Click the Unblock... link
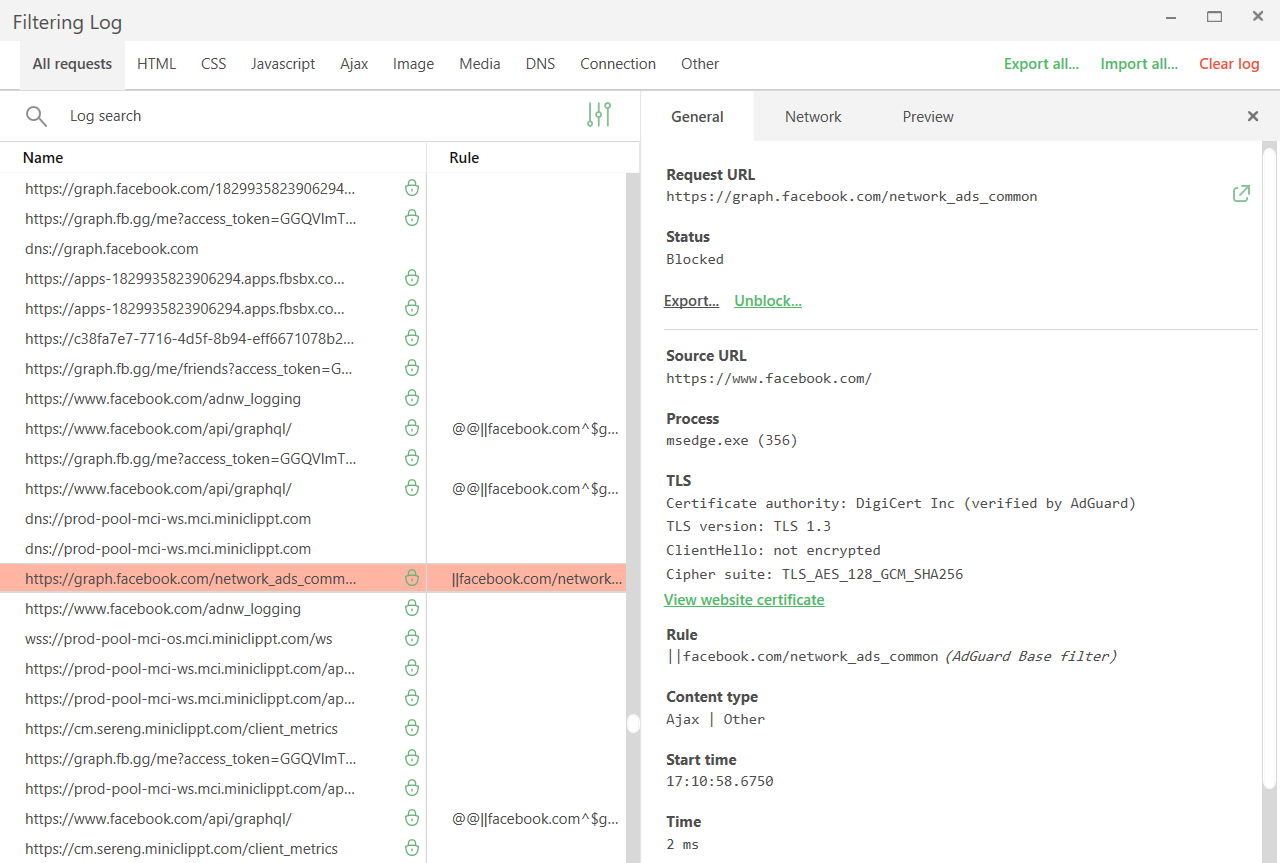The width and height of the screenshot is (1280, 863). (x=768, y=301)
